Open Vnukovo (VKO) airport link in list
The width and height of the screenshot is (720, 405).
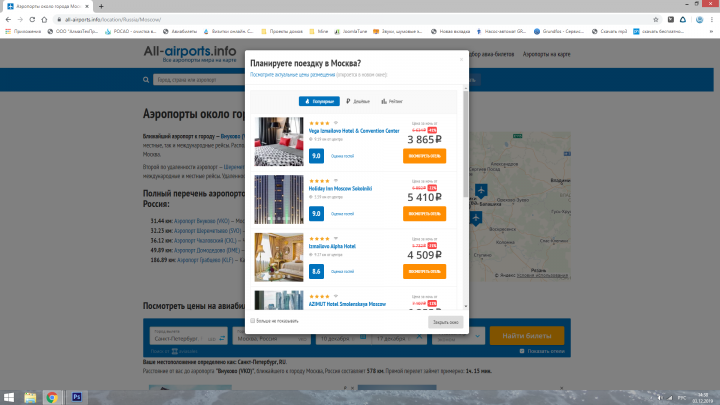click(x=202, y=221)
